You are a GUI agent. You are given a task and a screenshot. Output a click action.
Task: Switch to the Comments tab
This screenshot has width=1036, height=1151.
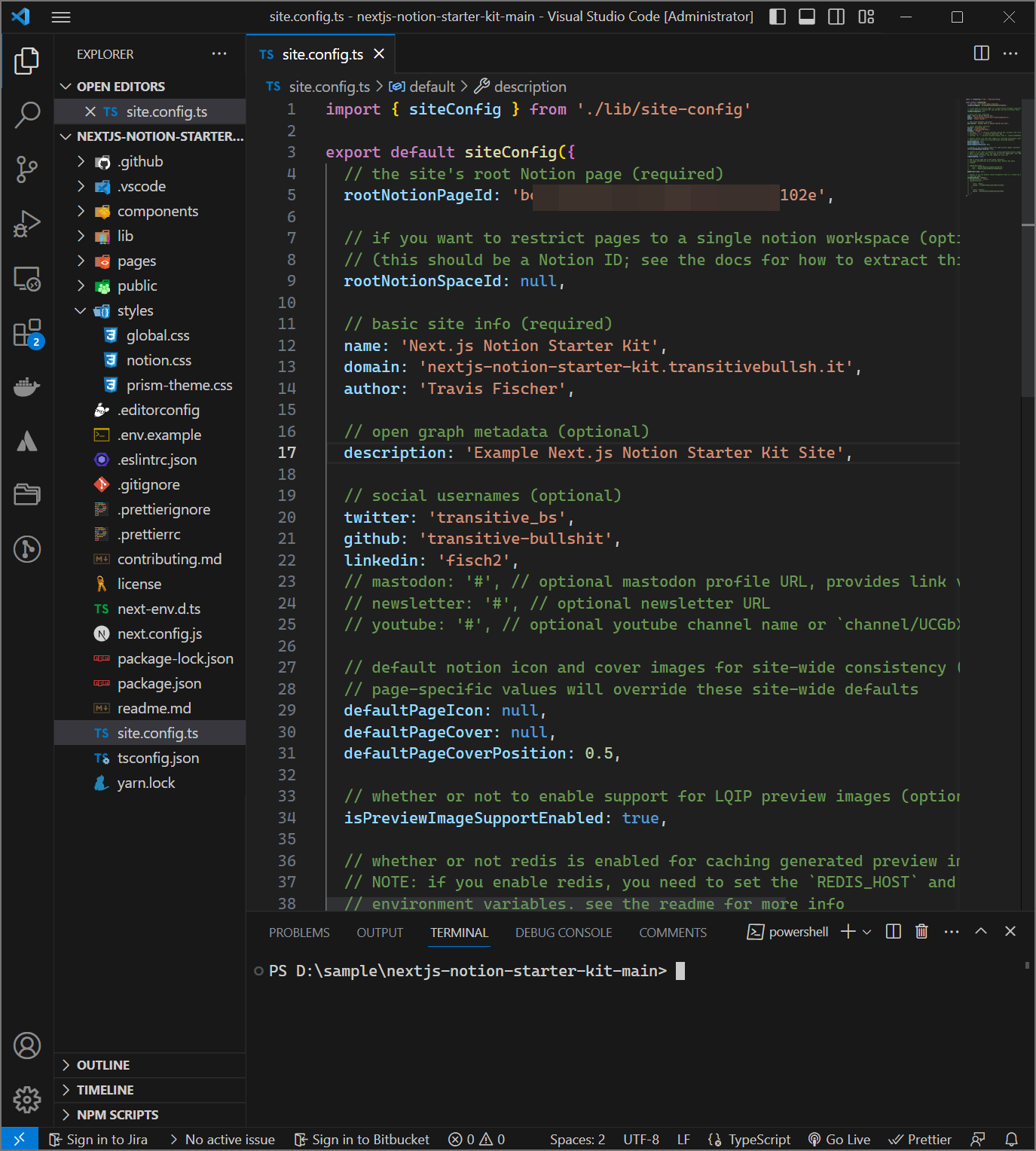coord(673,933)
